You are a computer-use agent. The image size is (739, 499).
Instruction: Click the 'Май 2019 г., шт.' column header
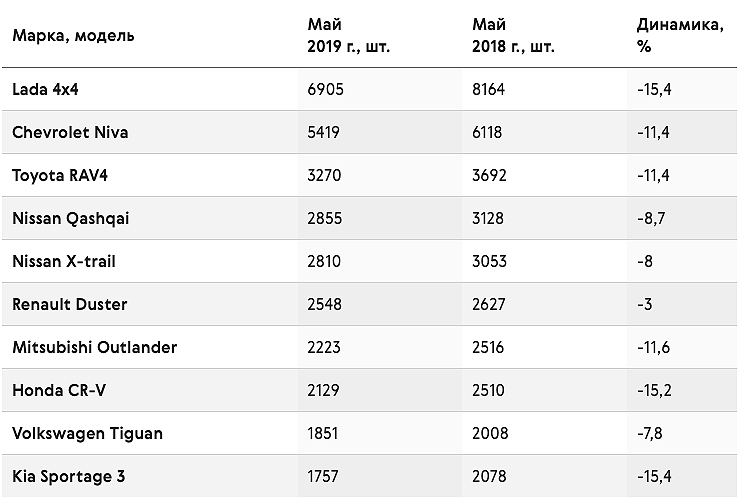349,35
